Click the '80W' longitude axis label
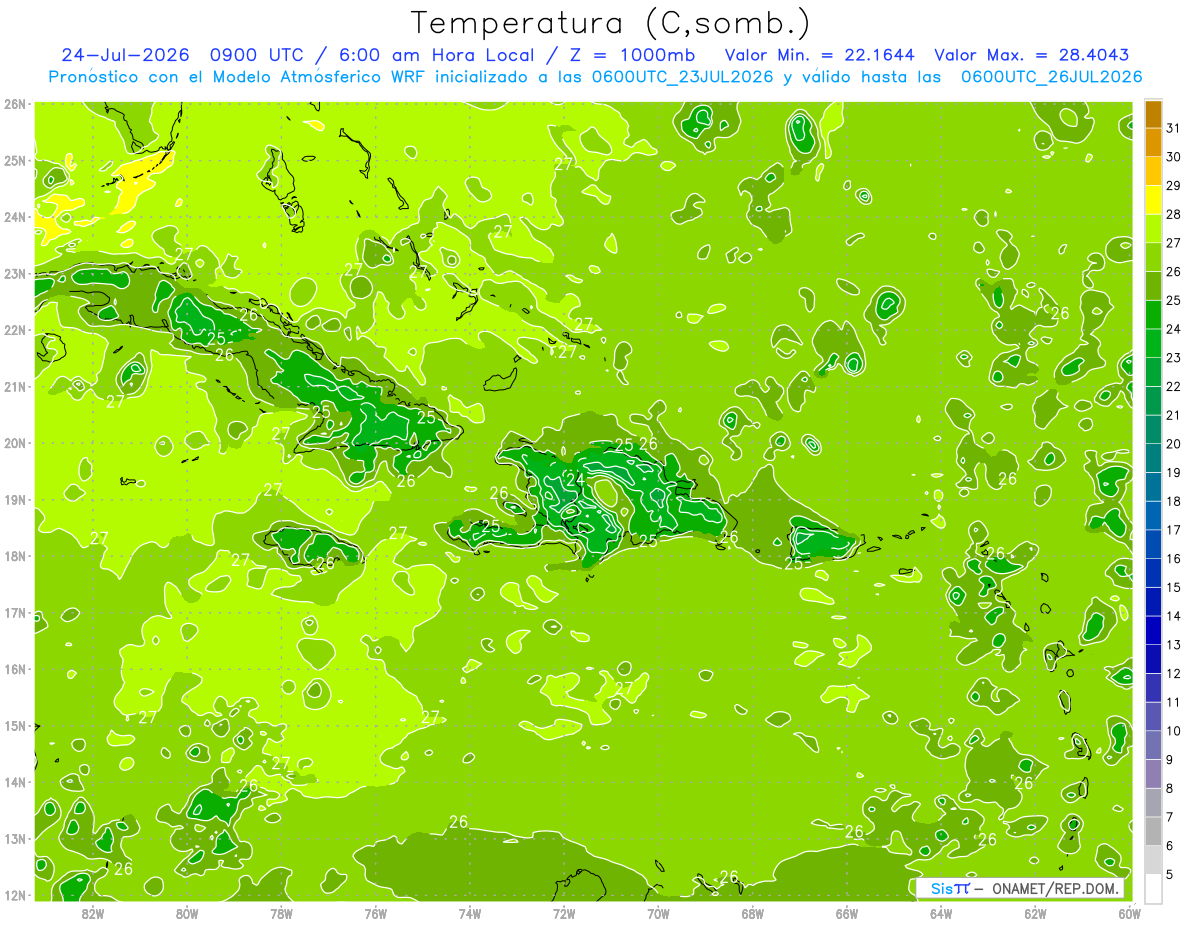Screen dimensions: 1200x927 [186, 913]
